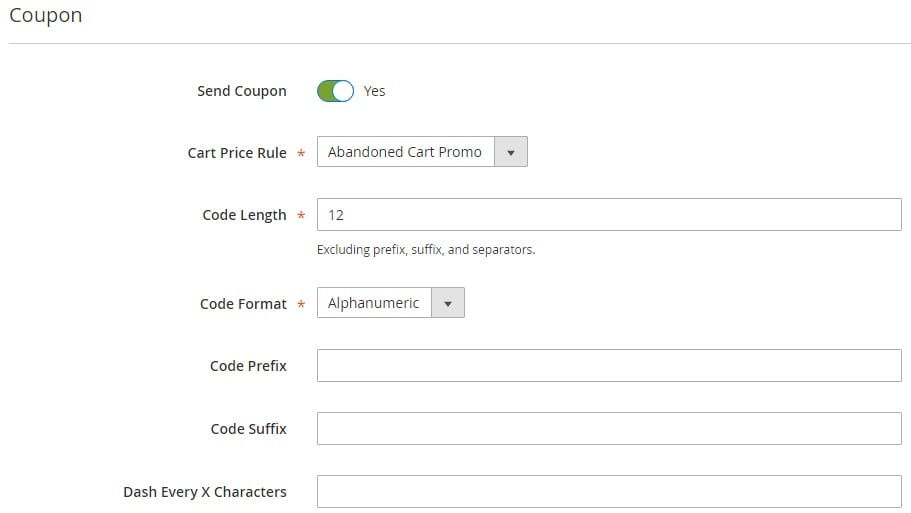Click the required asterisk next to Code Format

point(301,304)
